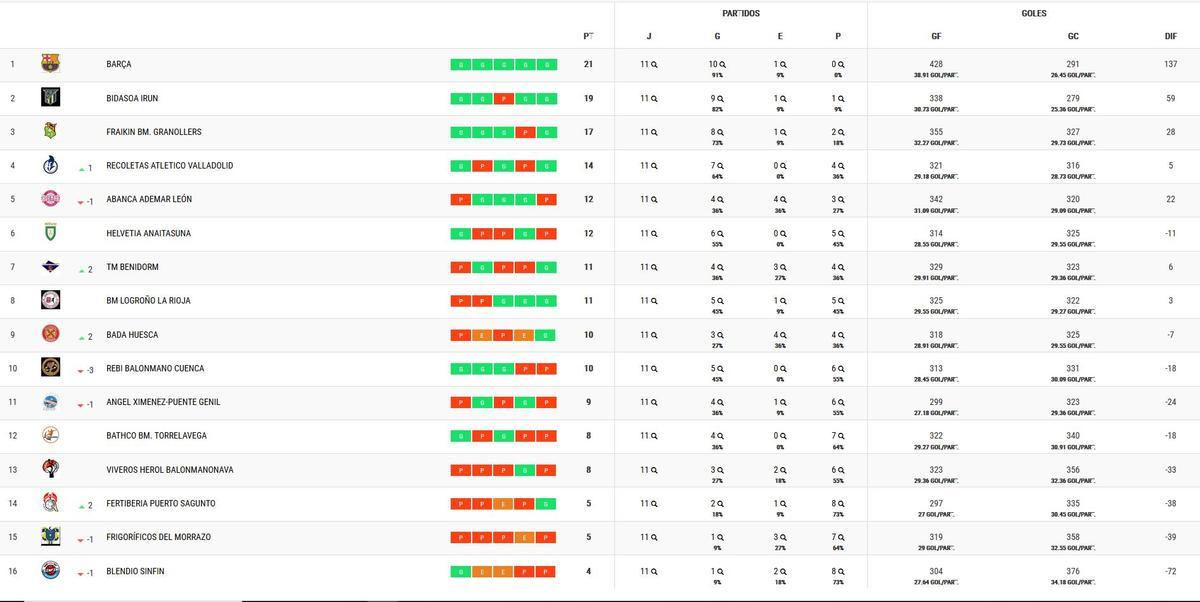Click the green G swatch for Blendio Sinfin

[x=460, y=571]
